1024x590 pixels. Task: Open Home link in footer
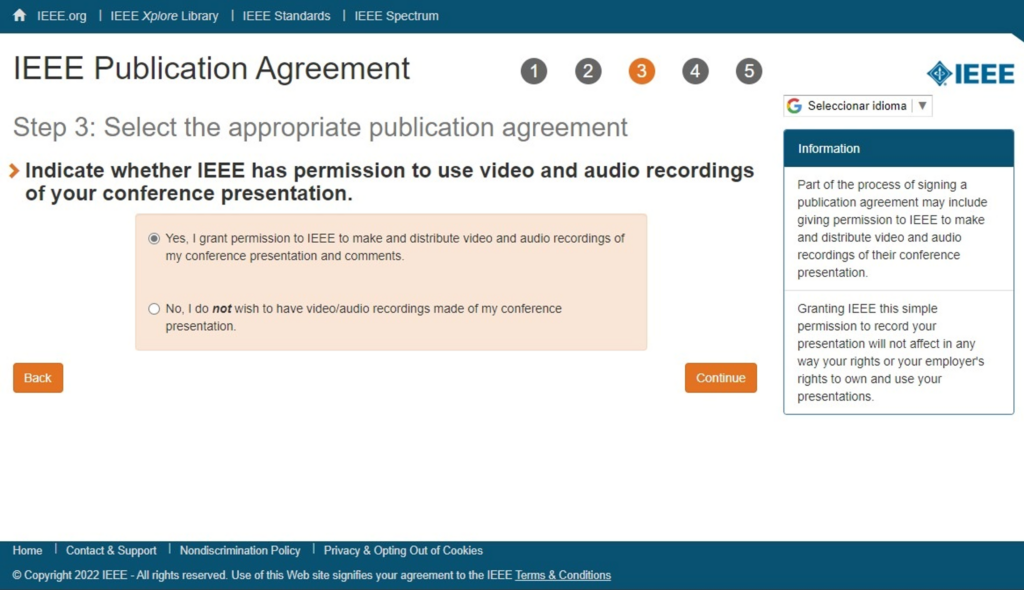[27, 550]
